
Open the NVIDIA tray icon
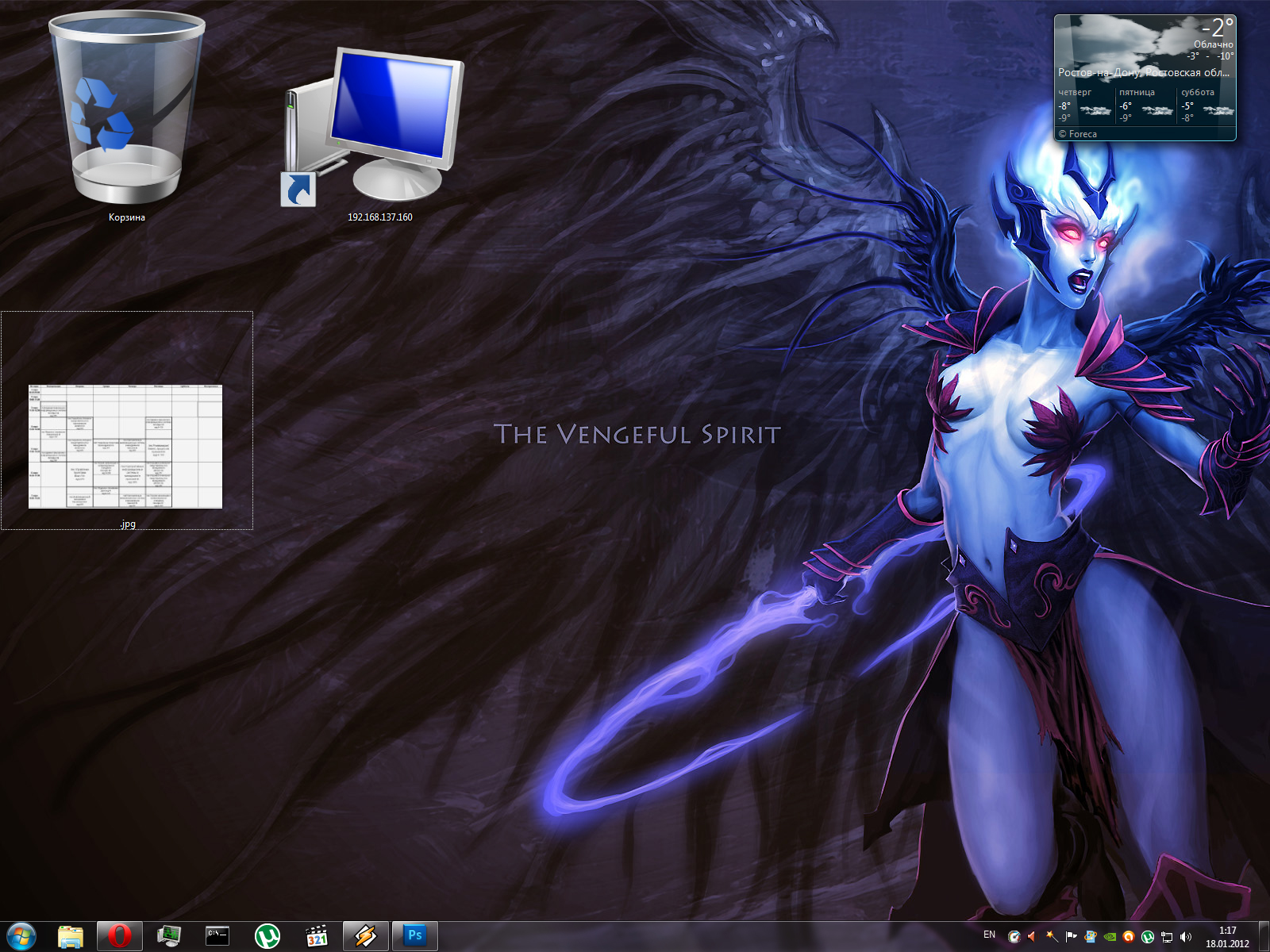pyautogui.click(x=1110, y=937)
